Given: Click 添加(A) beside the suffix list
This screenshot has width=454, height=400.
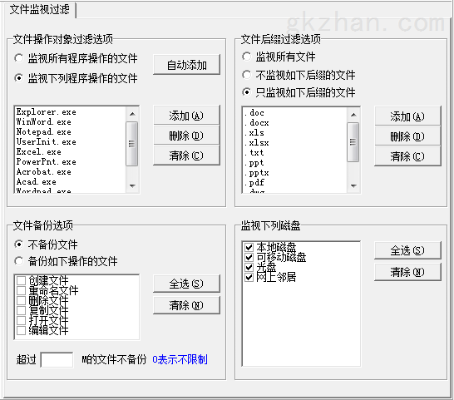Looking at the screenshot, I should pyautogui.click(x=408, y=117).
